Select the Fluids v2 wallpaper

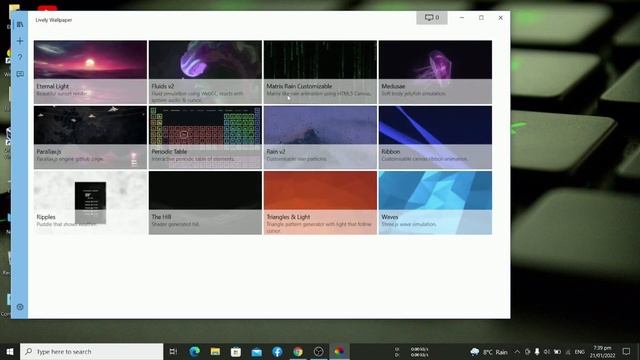(x=205, y=72)
